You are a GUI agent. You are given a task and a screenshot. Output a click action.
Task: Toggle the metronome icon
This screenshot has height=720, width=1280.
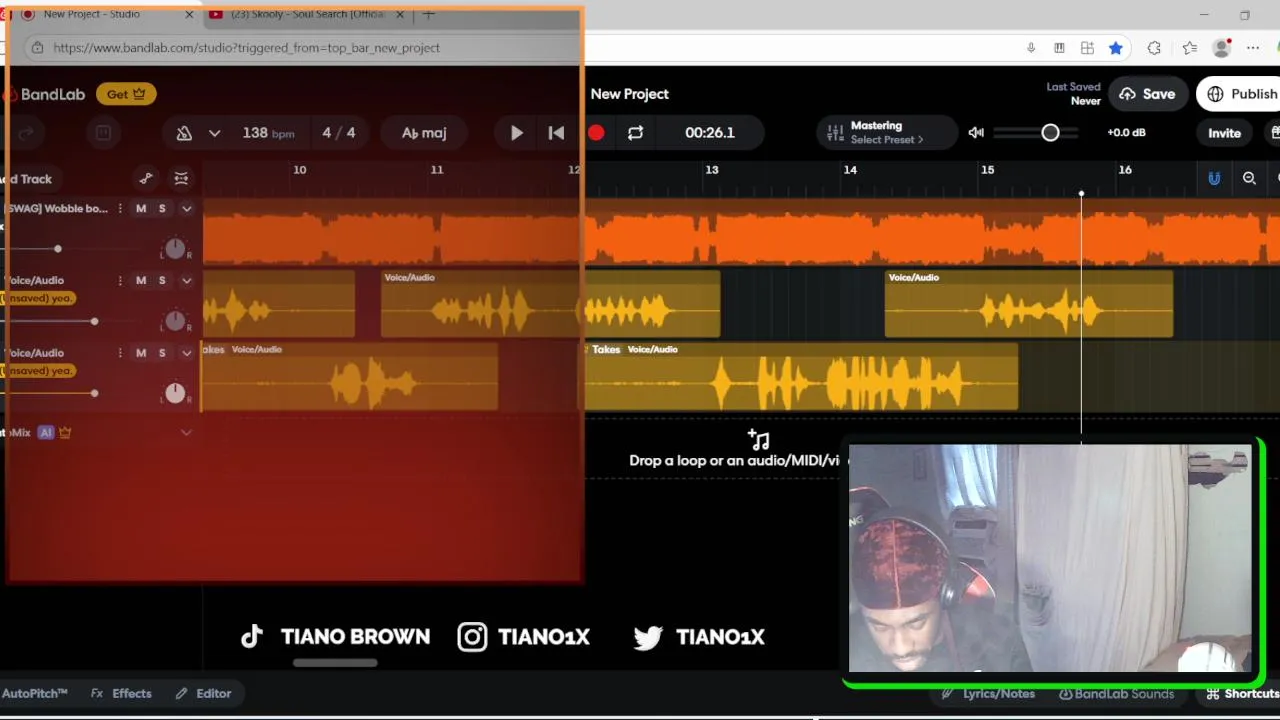[x=184, y=133]
